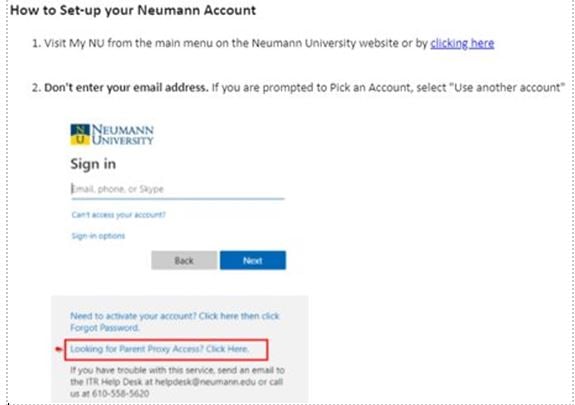The image size is (575, 405).
Task: Click the helpdesk@neumann.edu email address
Action: coord(205,382)
